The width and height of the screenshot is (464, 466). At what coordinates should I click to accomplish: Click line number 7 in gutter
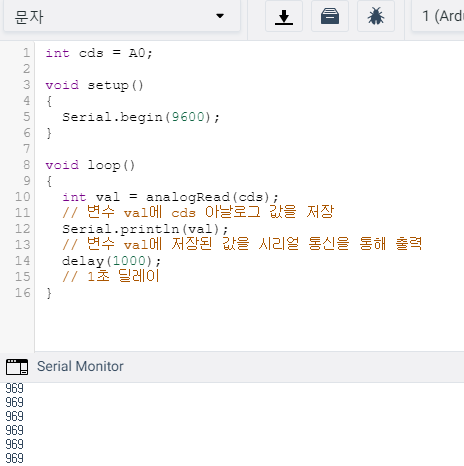[x=26, y=149]
